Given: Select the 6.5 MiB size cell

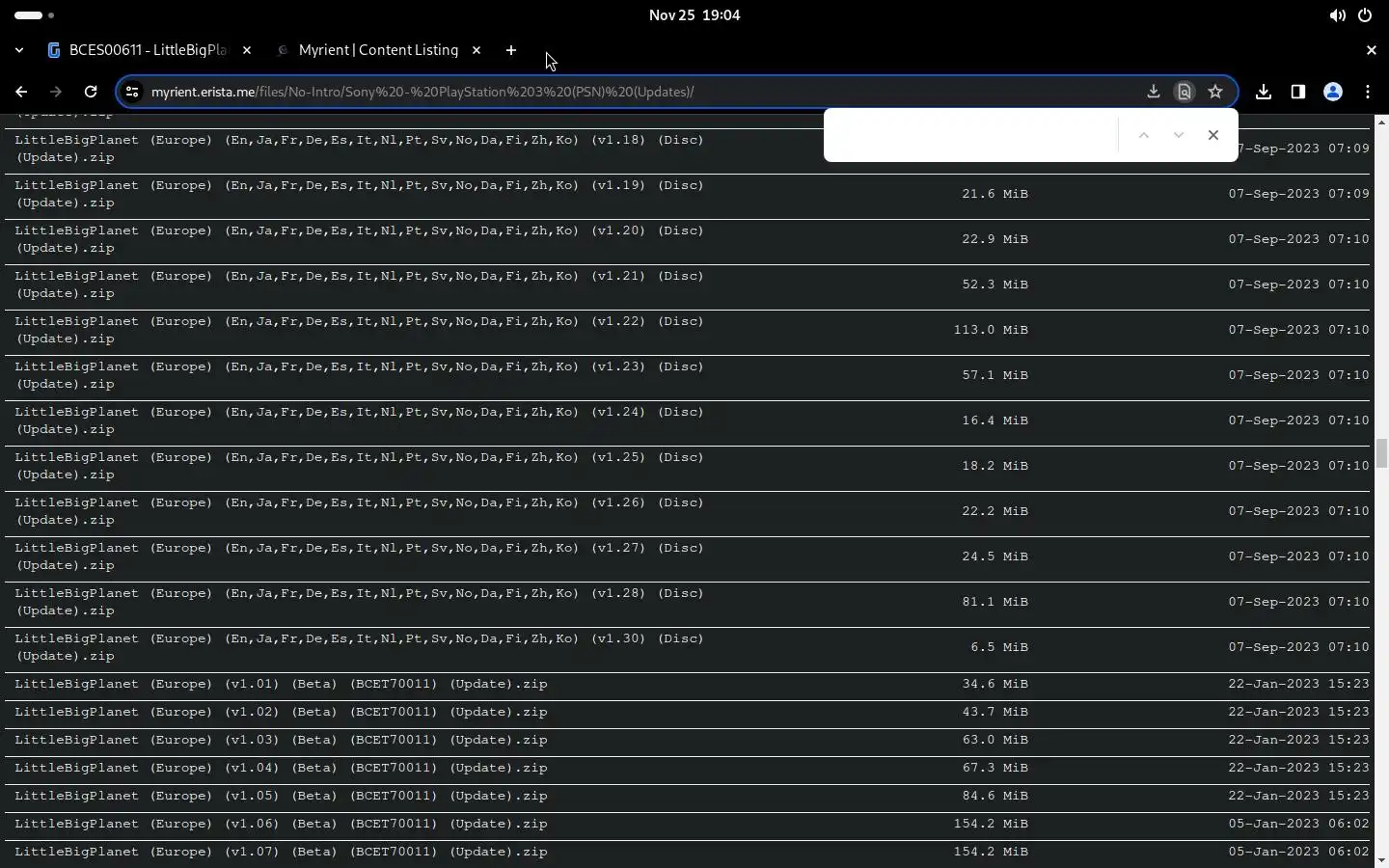Looking at the screenshot, I should pyautogui.click(x=999, y=647).
